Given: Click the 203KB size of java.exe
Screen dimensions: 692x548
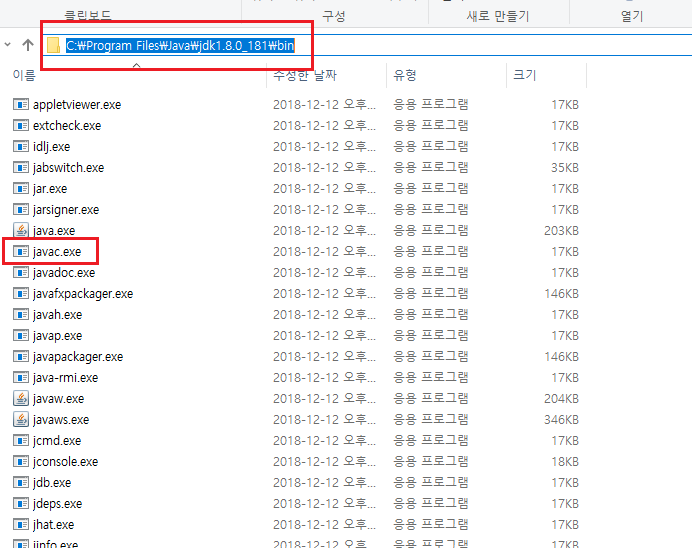Looking at the screenshot, I should tap(561, 231).
